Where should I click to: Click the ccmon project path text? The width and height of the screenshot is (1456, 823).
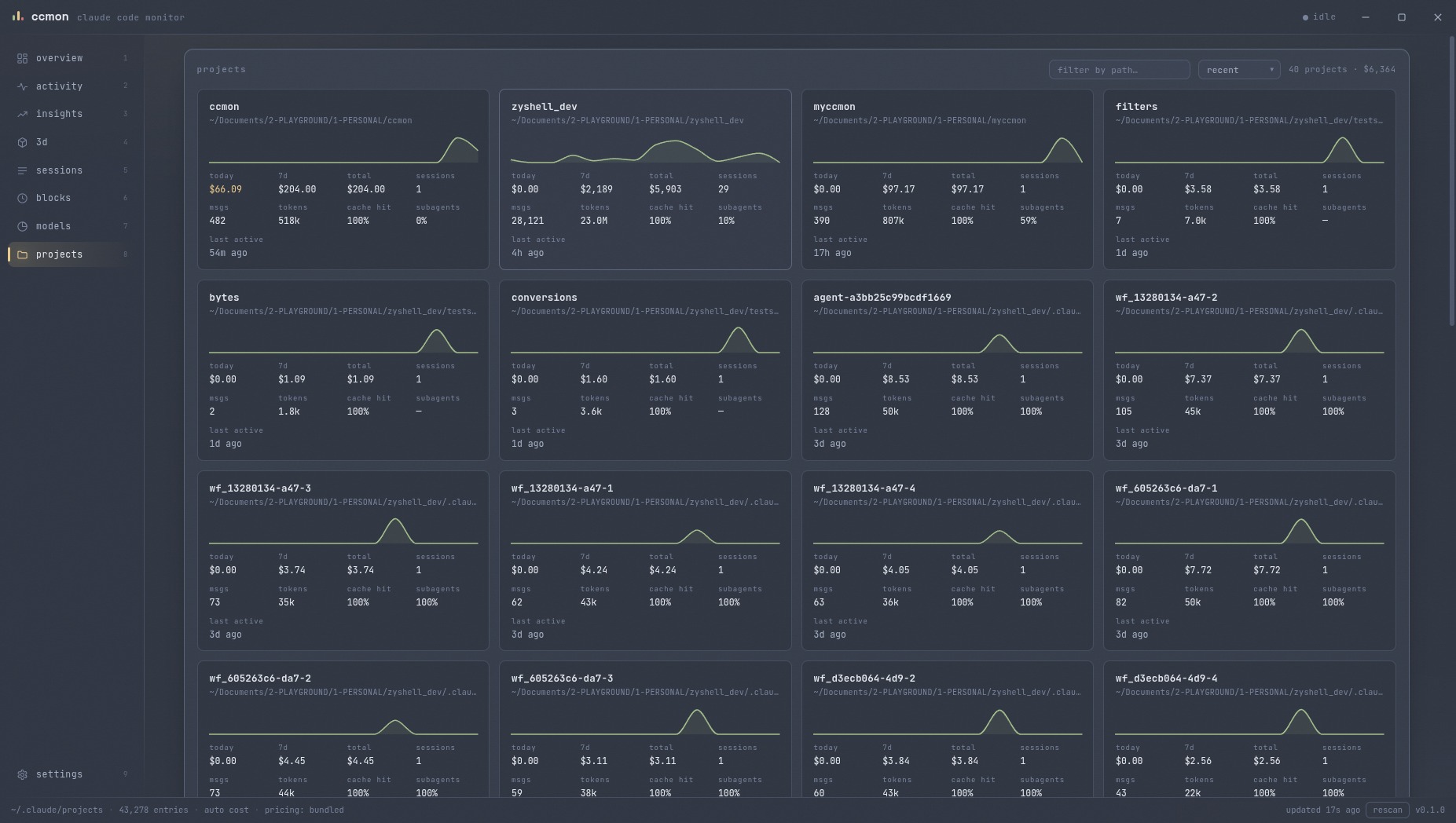pyautogui.click(x=310, y=121)
